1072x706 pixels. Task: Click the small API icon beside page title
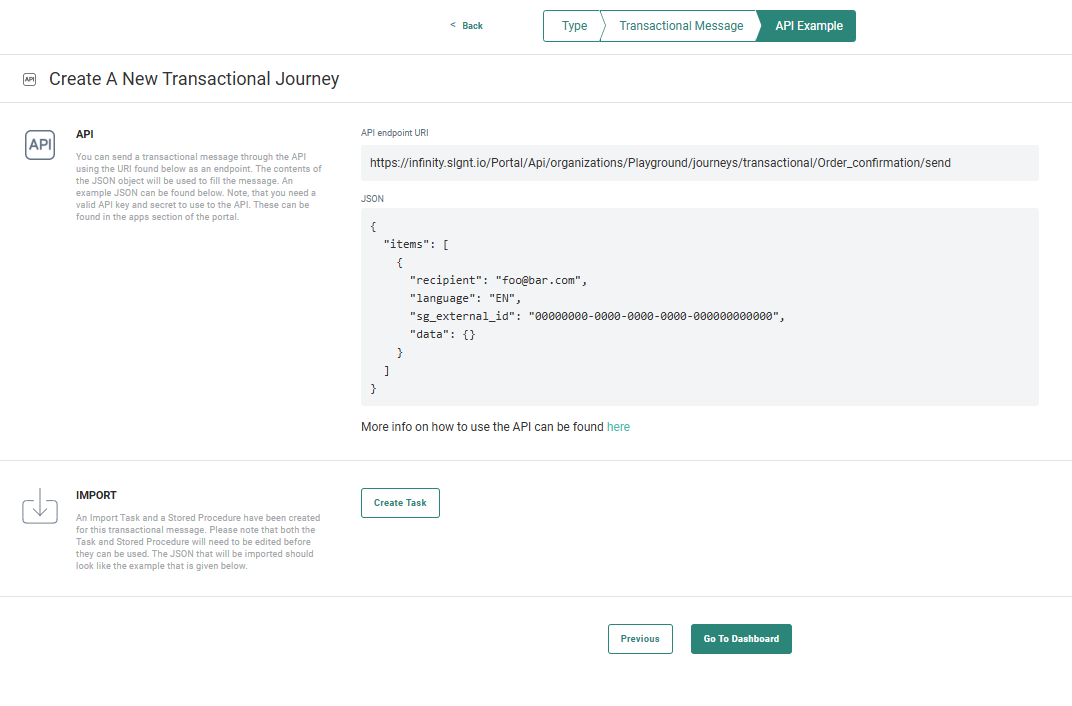[x=29, y=79]
